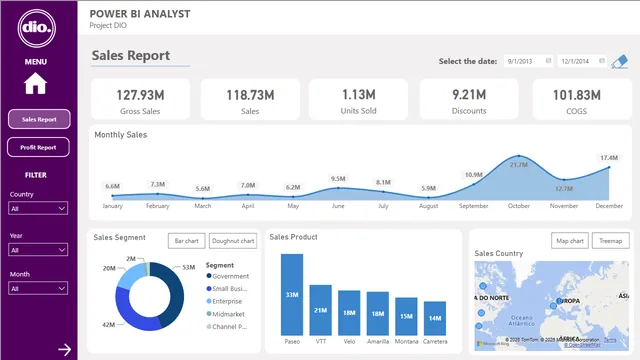Select the COGS 101.83M card
Screen dimensions: 640x360
(582, 100)
